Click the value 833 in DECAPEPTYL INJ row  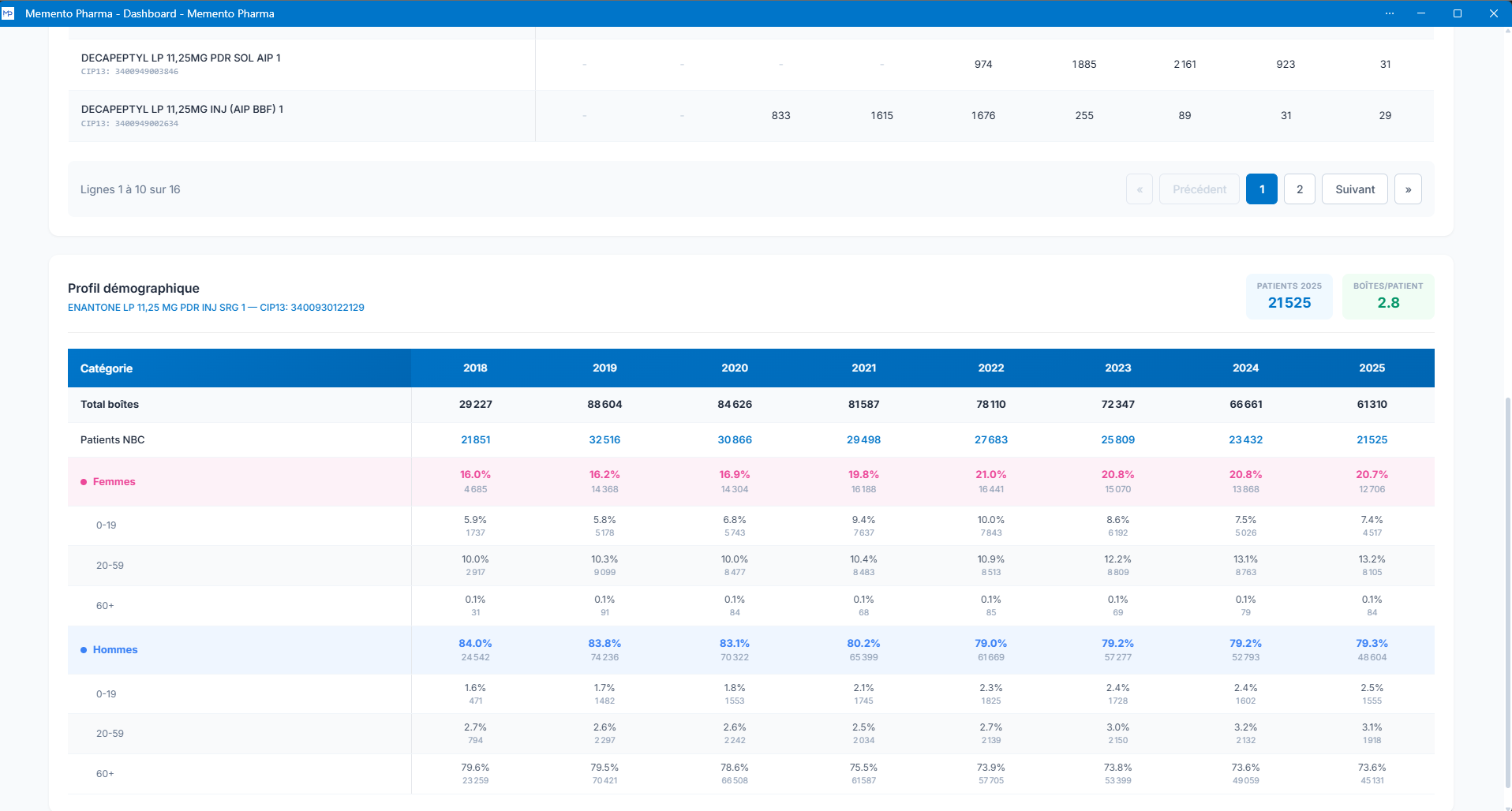[x=781, y=115]
